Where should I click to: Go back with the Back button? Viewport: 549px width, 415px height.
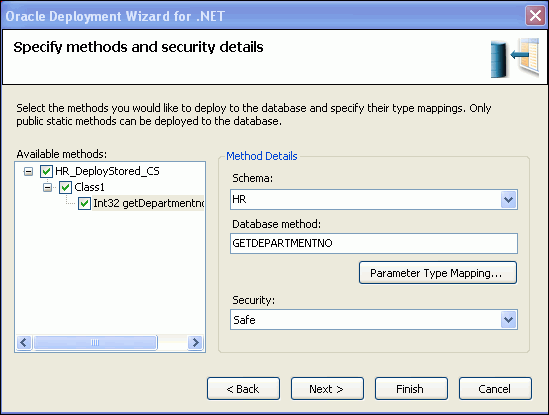tap(243, 389)
